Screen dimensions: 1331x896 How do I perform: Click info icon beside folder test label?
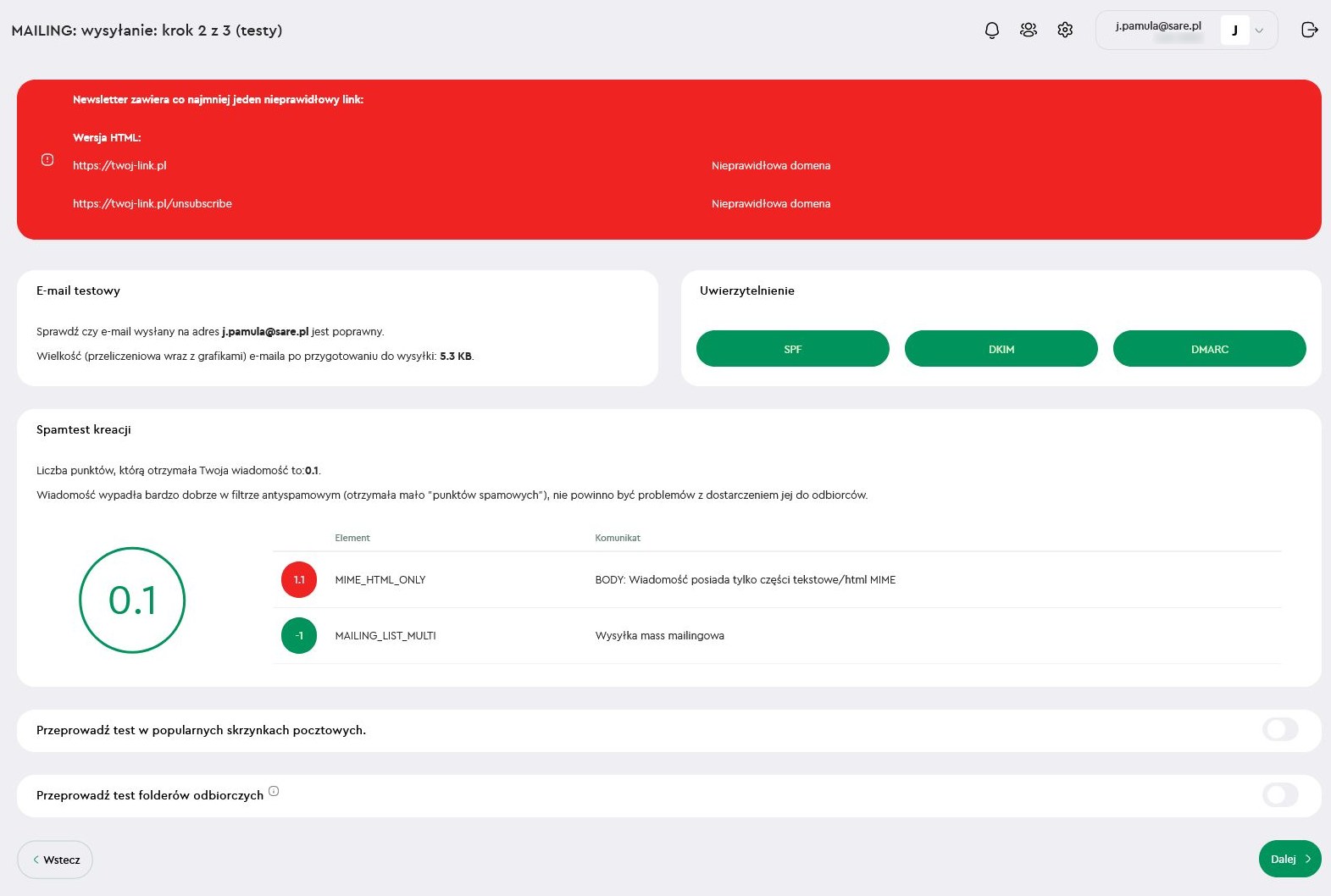click(274, 792)
